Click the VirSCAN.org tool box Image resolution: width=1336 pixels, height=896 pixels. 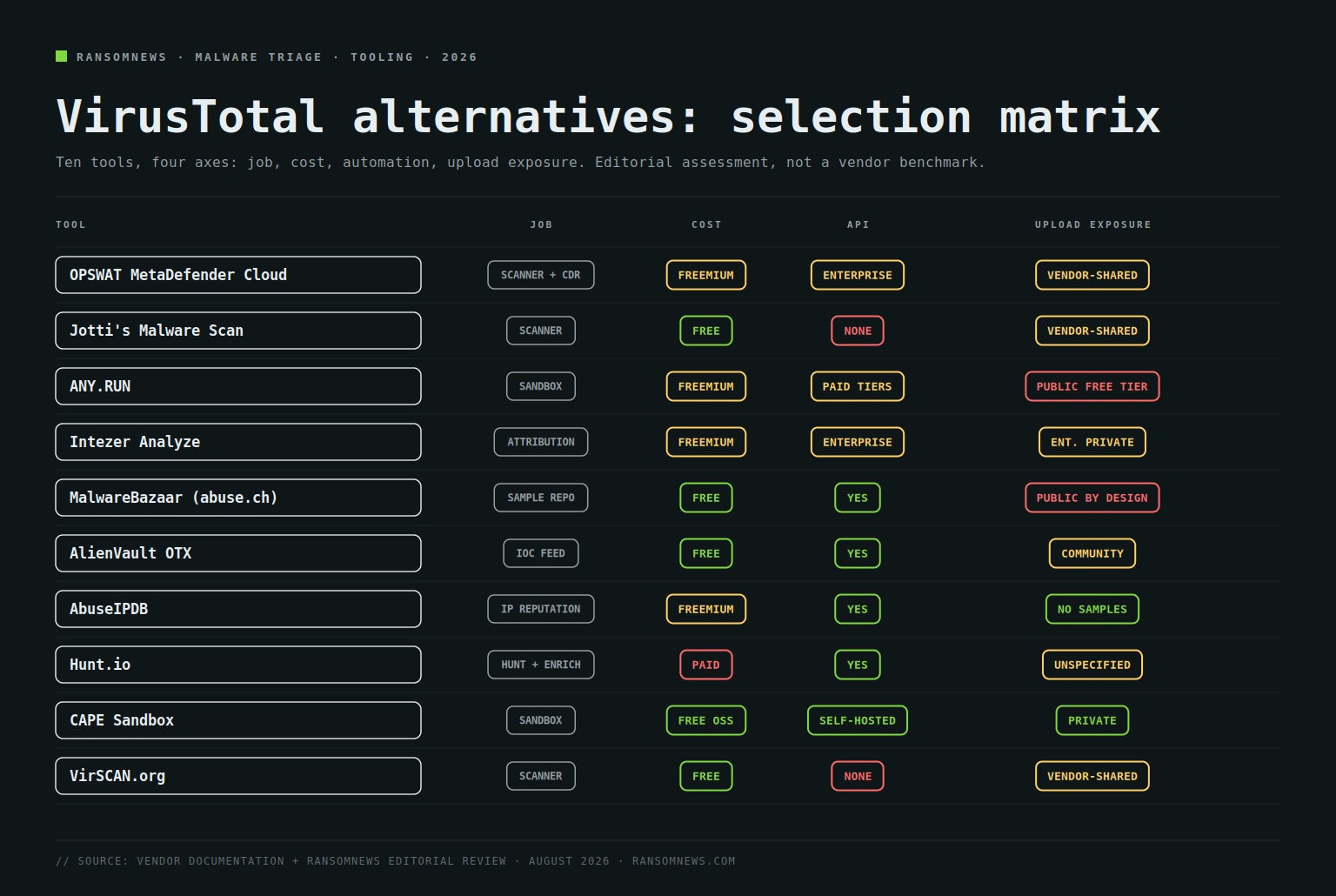(x=238, y=776)
